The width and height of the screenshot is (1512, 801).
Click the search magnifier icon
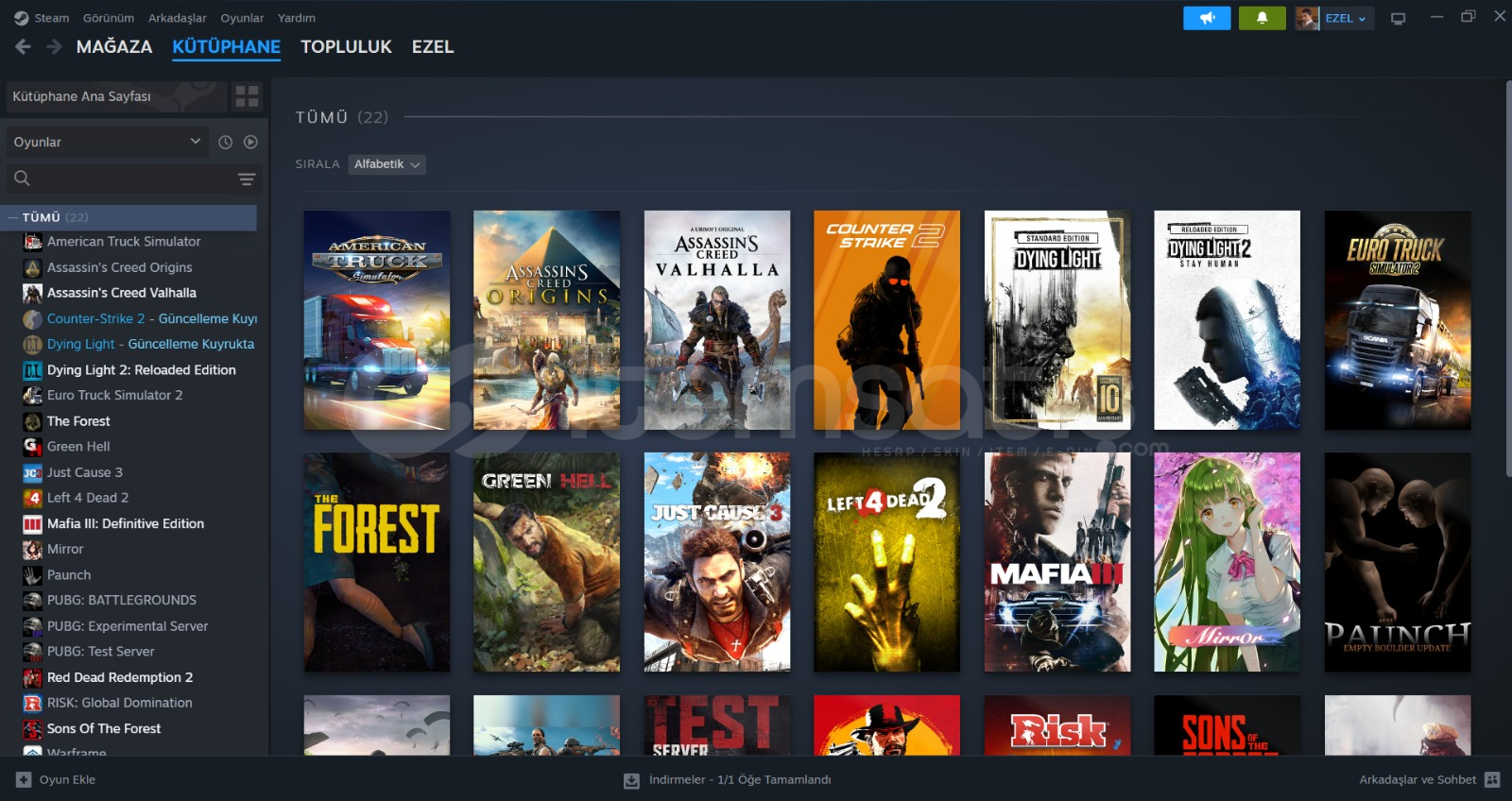click(x=22, y=178)
